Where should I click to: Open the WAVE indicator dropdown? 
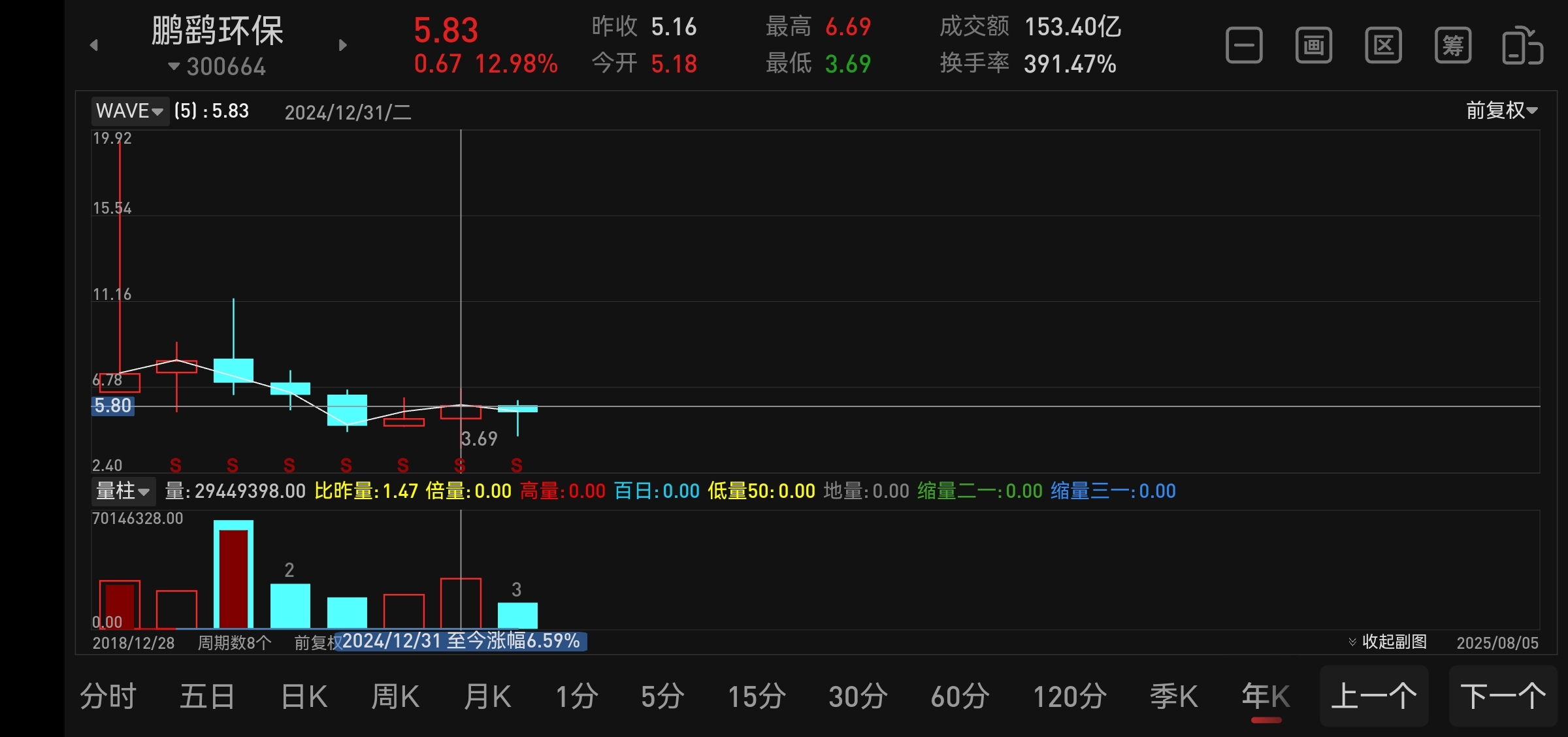click(x=130, y=111)
